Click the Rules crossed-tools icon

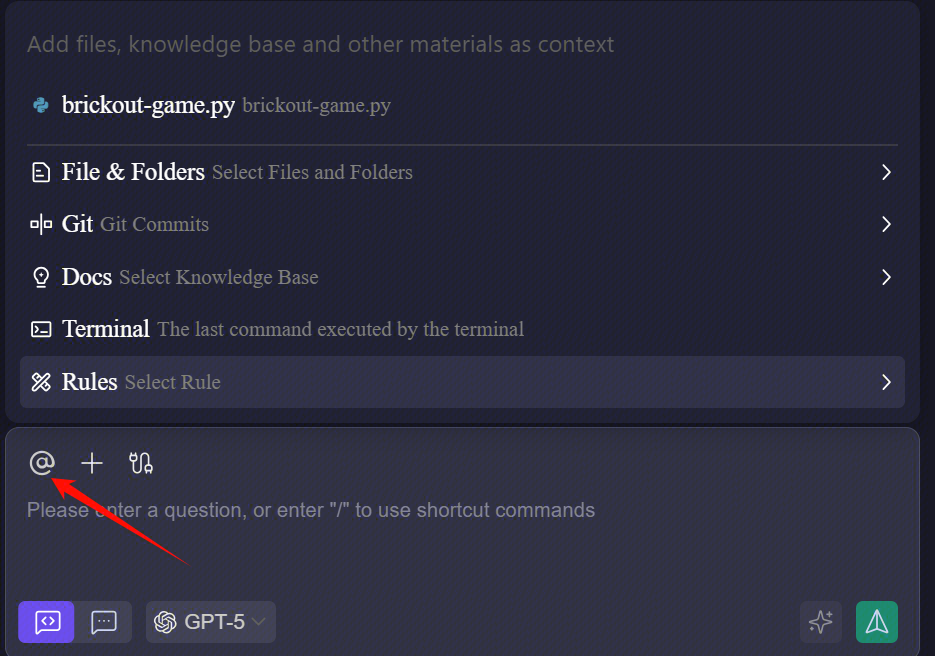click(41, 382)
